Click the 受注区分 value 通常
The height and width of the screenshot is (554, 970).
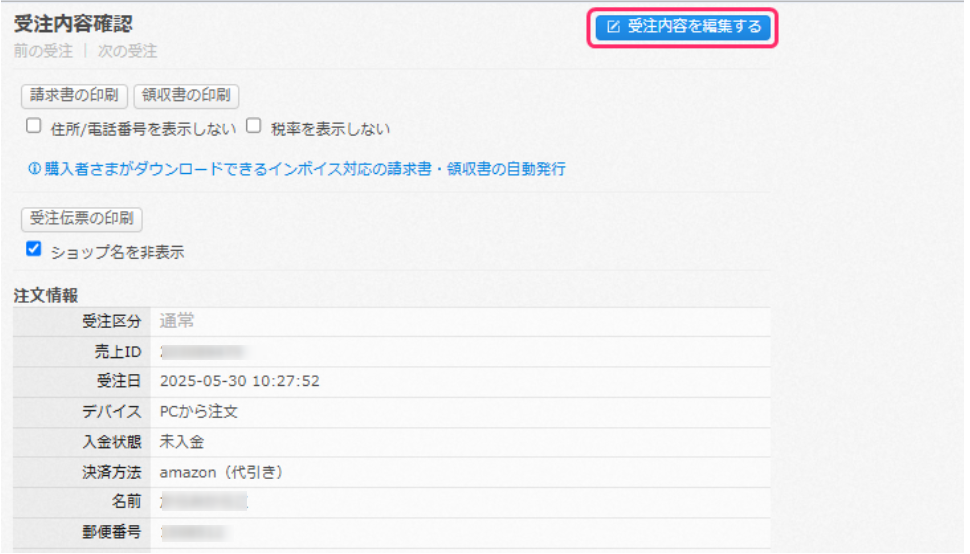pos(177,321)
